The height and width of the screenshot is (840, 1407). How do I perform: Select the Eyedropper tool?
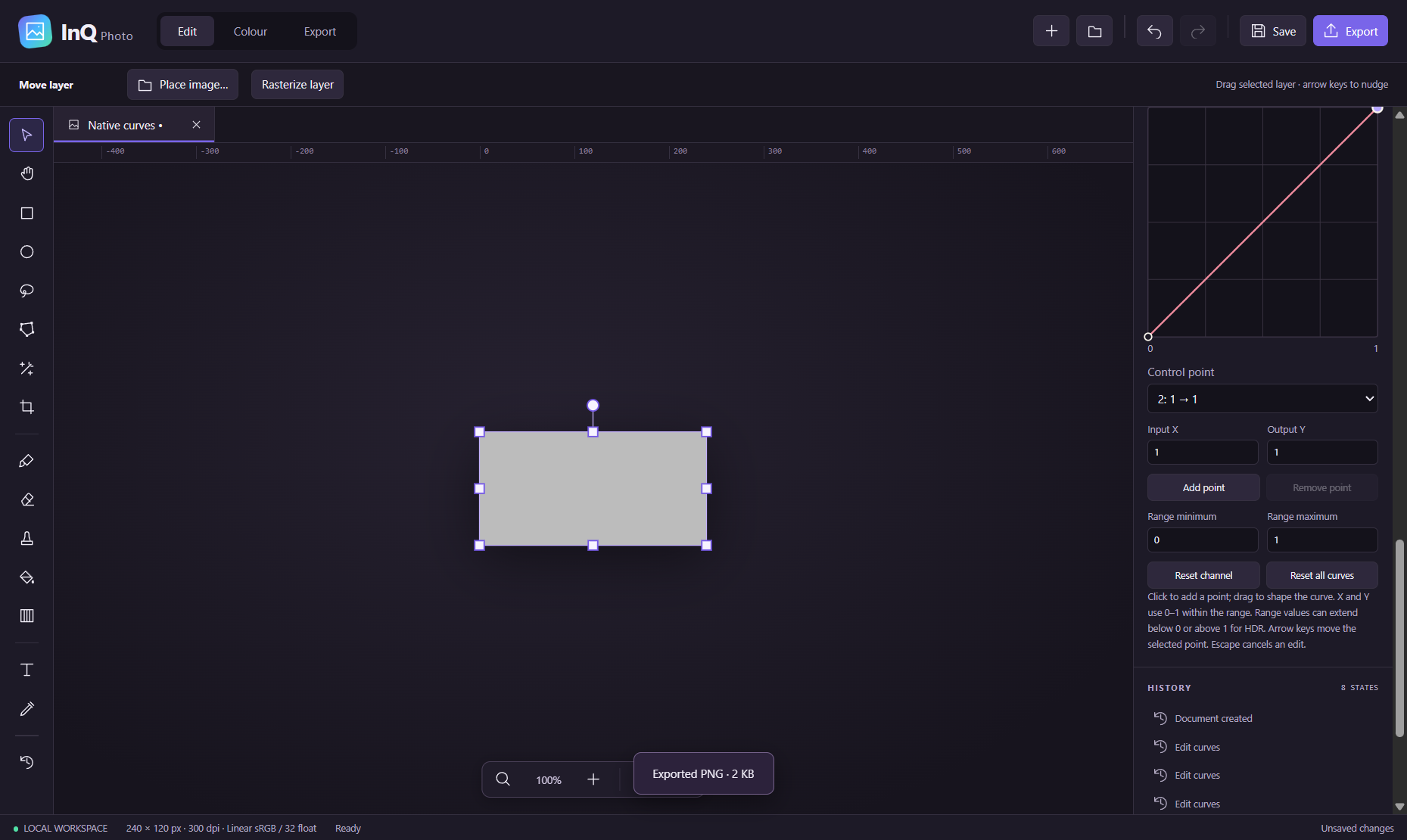tap(26, 708)
